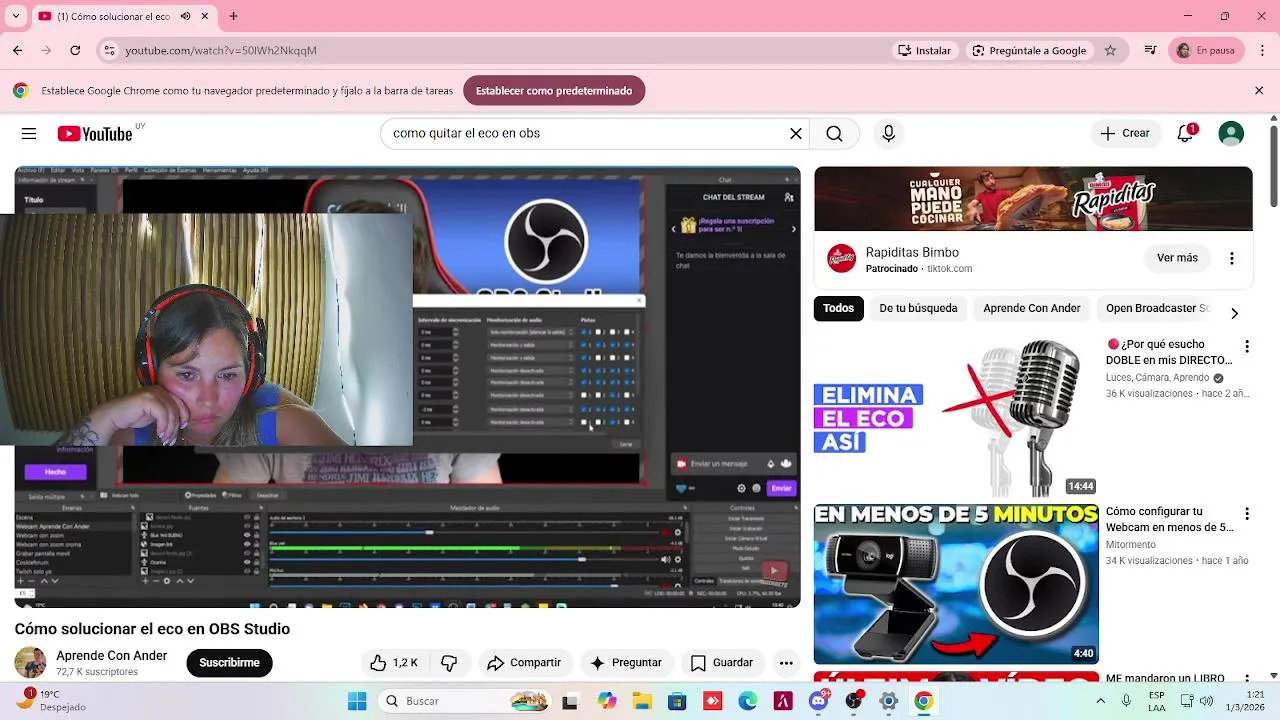Select 'De tu búsqueda' filter chip
This screenshot has width=1280, height=720.
click(x=918, y=308)
